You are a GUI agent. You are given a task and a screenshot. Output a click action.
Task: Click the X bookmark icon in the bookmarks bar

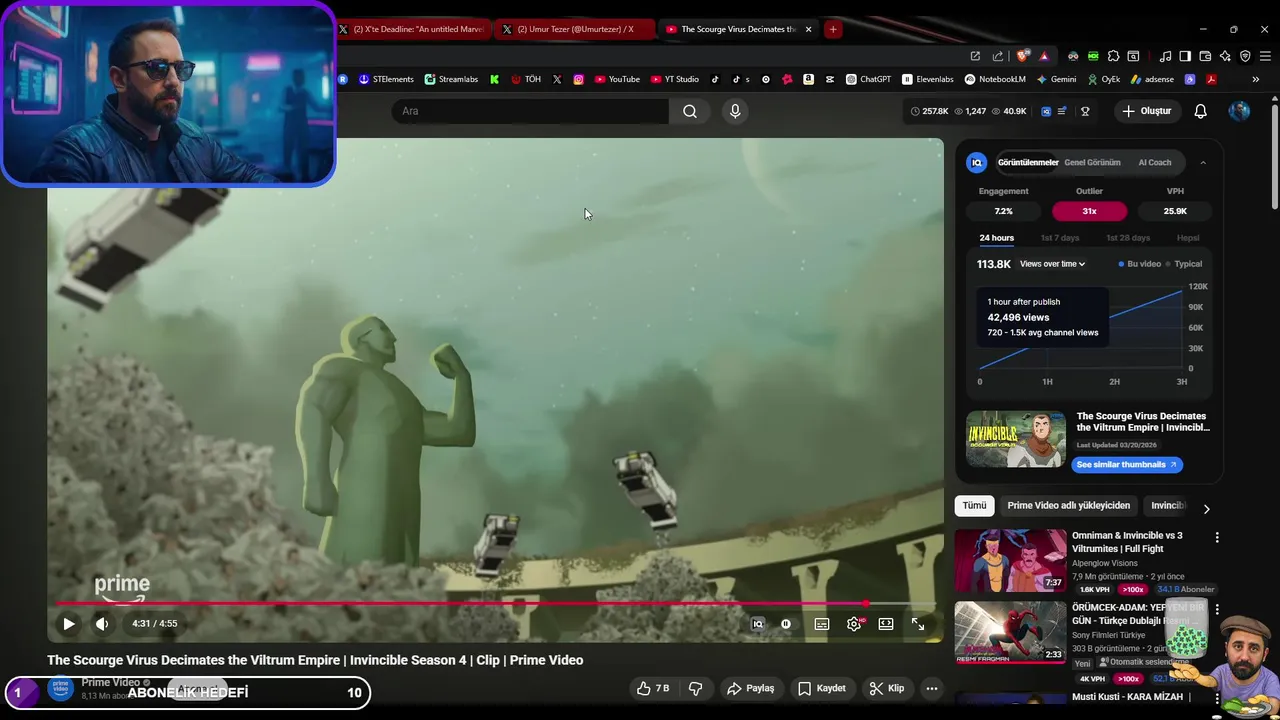(x=557, y=79)
